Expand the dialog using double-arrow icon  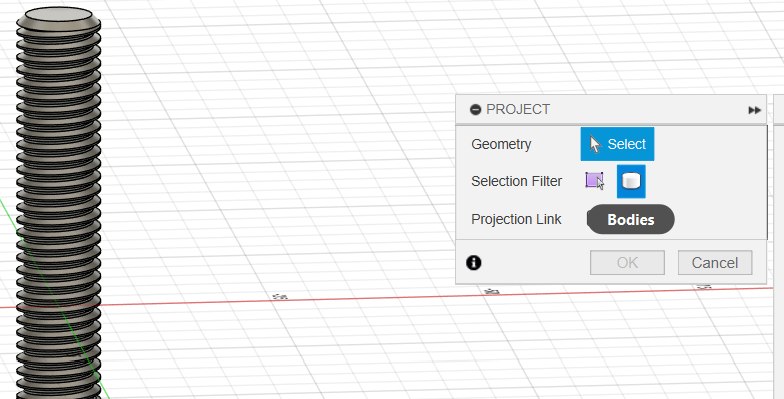point(754,110)
